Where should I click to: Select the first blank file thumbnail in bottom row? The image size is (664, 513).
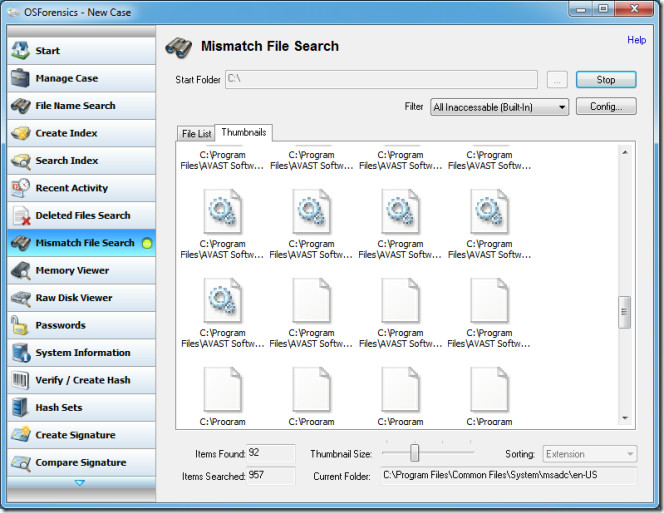point(222,389)
